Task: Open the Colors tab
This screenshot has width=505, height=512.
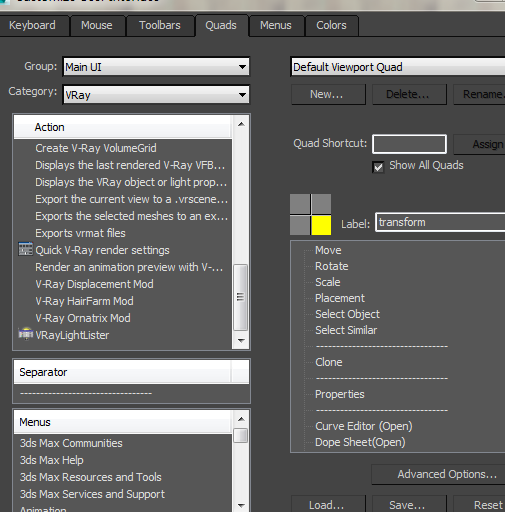Action: pos(331,25)
